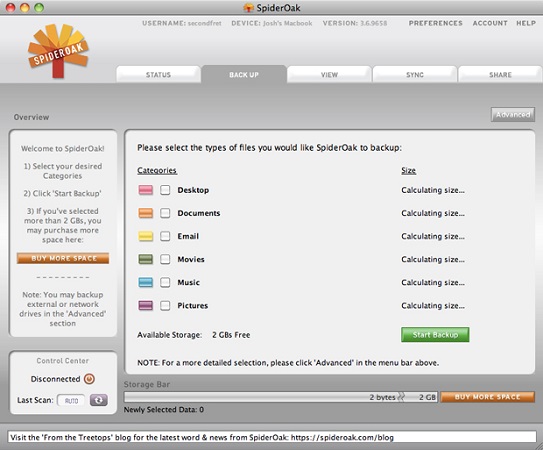Enable the Documents backup checkbox
This screenshot has width=543, height=450.
(x=165, y=213)
